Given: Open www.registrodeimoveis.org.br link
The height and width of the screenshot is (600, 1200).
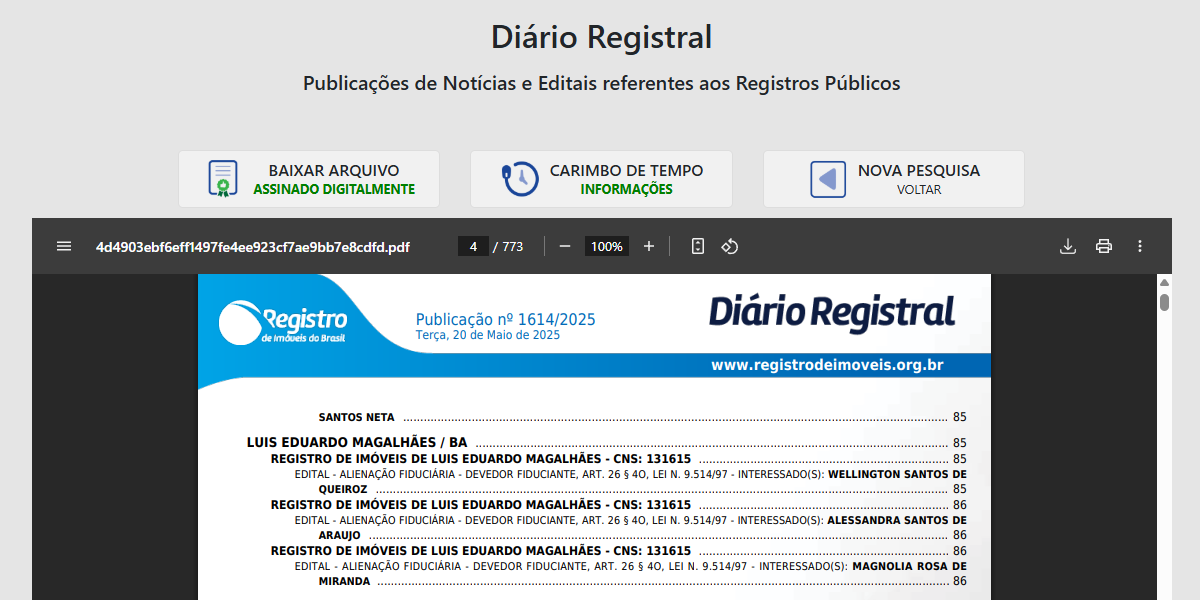Looking at the screenshot, I should pos(827,365).
